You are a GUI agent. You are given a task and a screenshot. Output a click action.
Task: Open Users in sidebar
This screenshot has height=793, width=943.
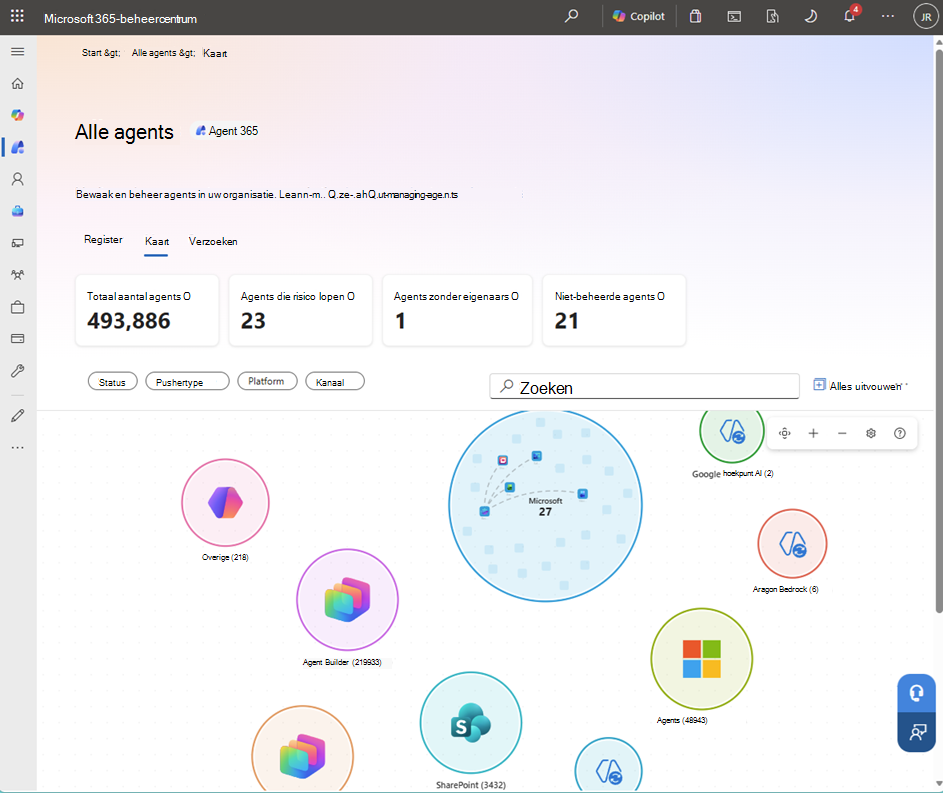click(17, 179)
